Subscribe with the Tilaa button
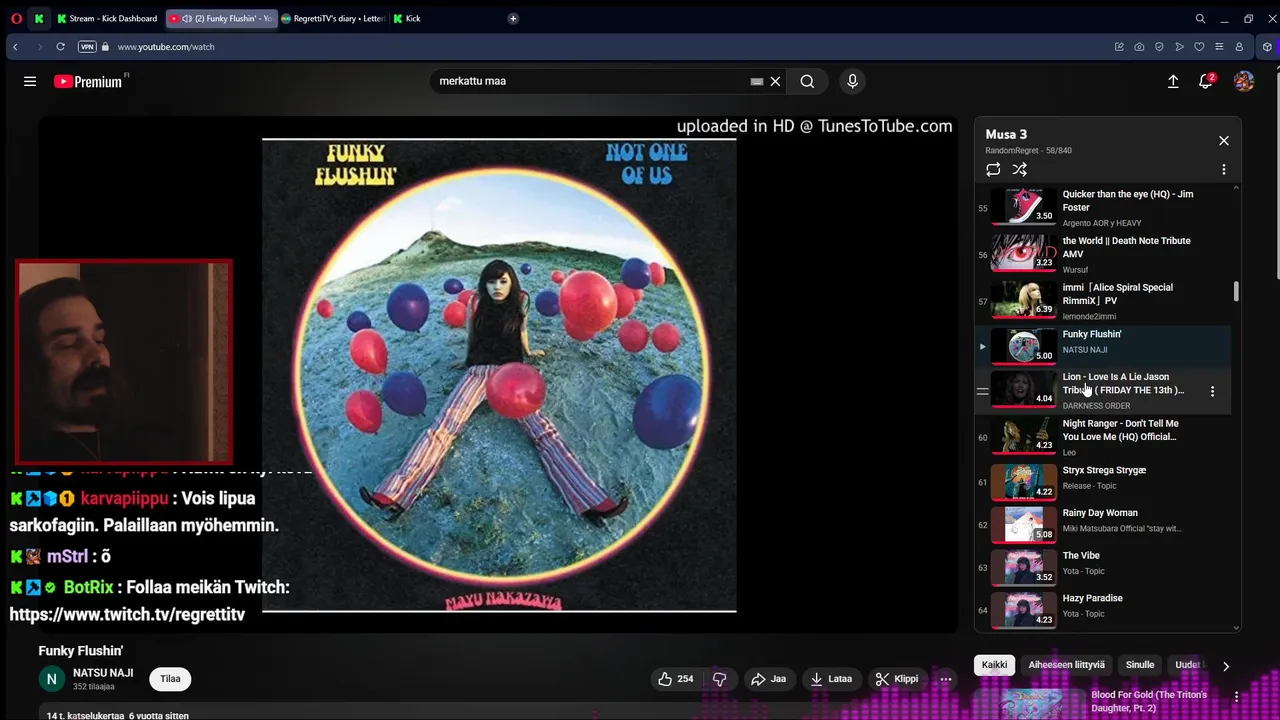1280x720 pixels. pos(171,679)
